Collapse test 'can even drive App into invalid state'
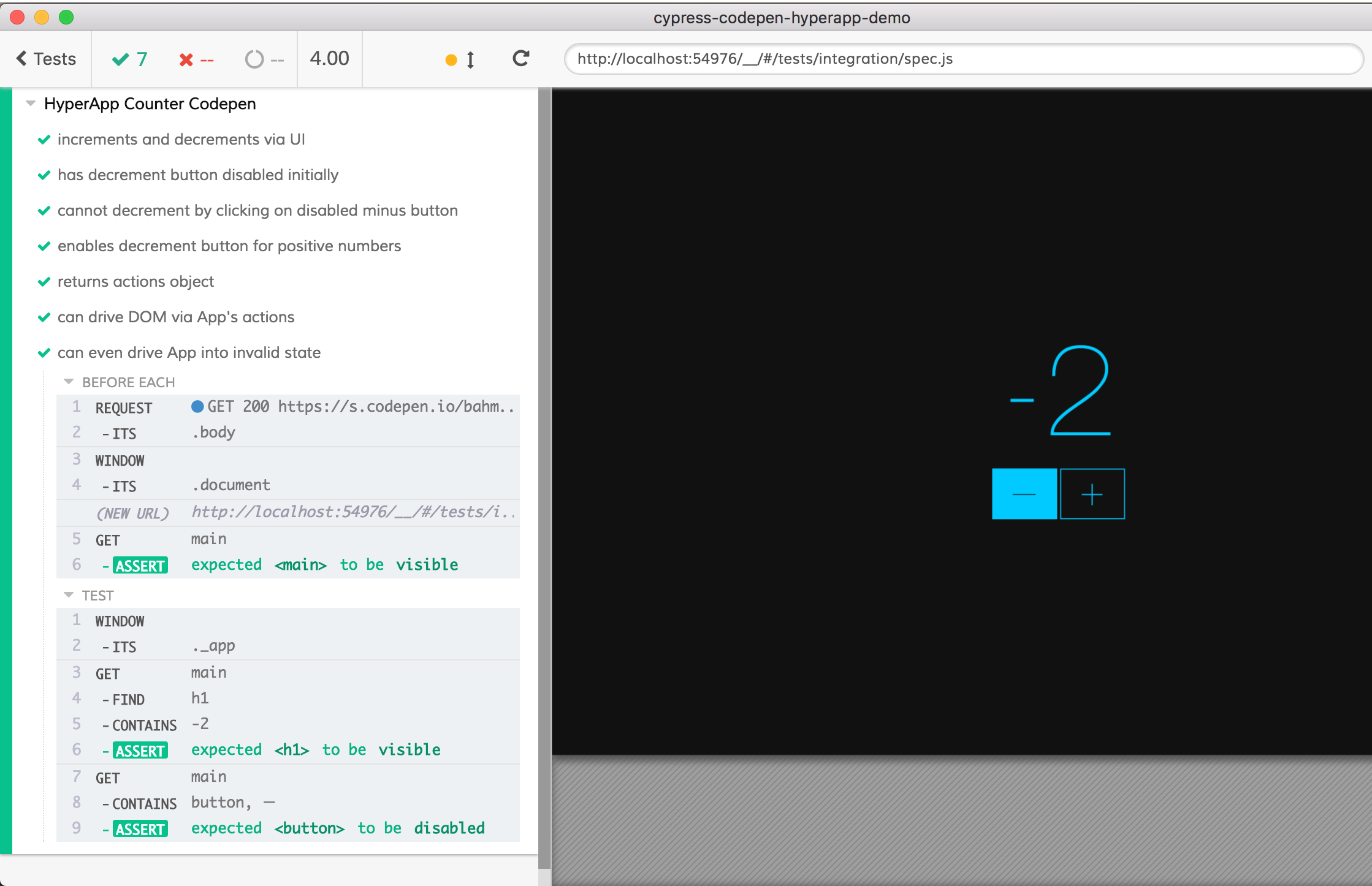The image size is (1372, 886). click(189, 353)
